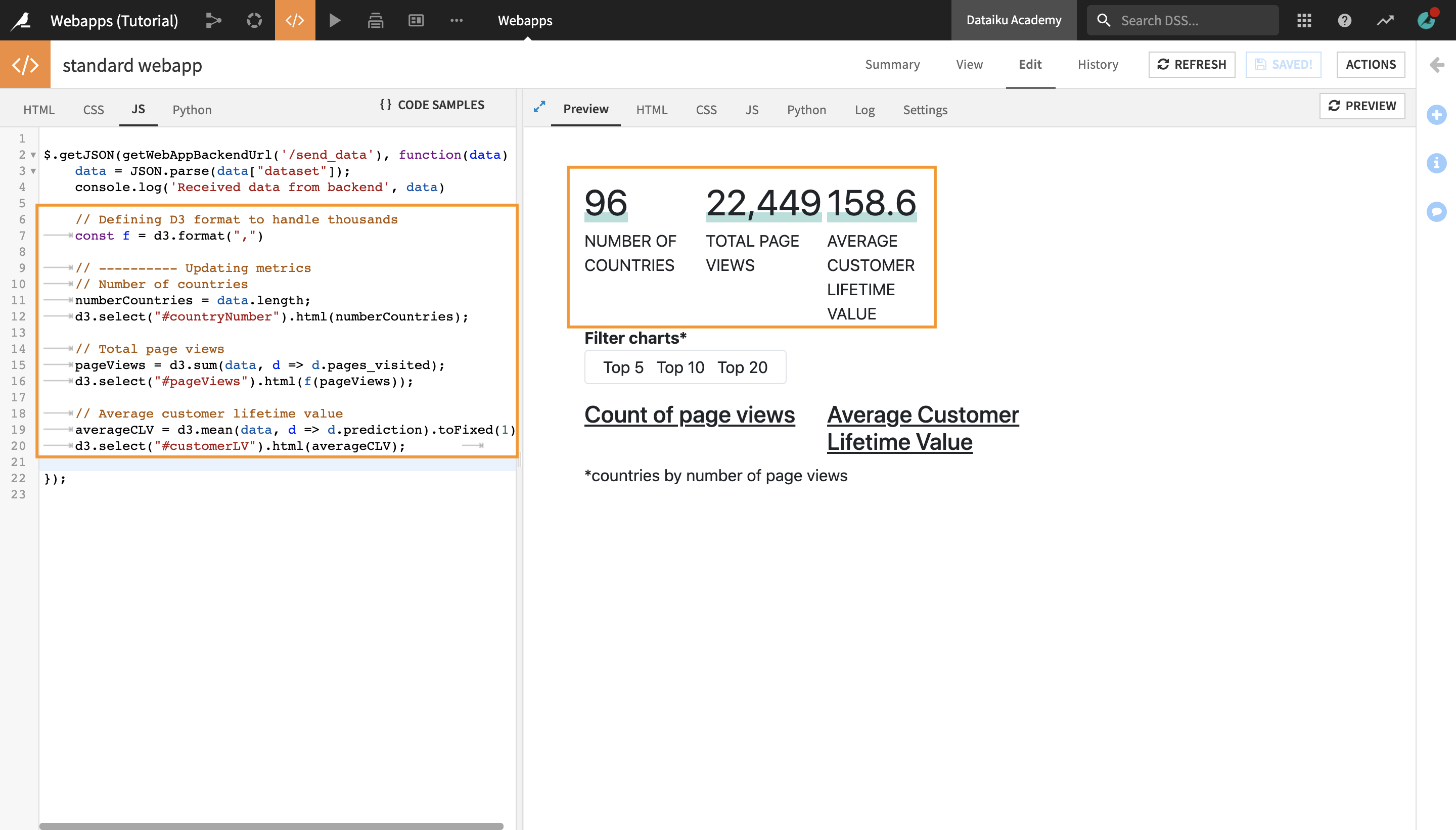Click the Webapps breadcrumb label
Screen dimensions: 1456x830
pos(524,21)
